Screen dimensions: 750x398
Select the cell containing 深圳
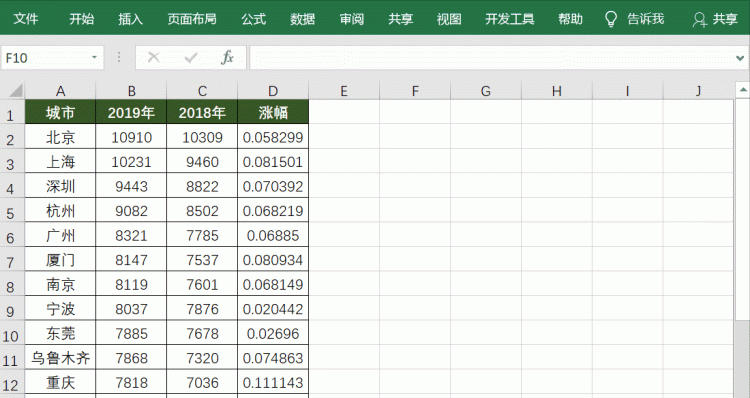pos(60,186)
